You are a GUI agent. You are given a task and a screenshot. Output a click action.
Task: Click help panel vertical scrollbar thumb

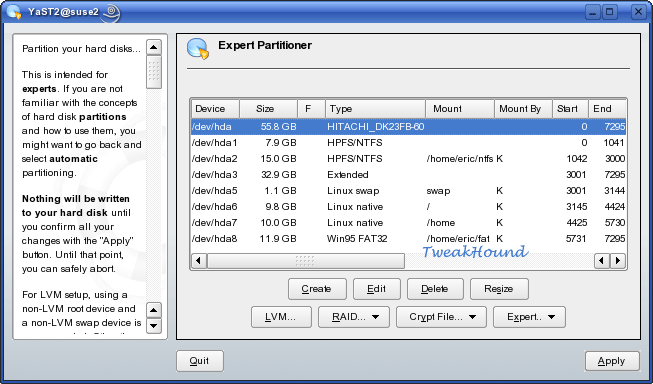pos(154,72)
